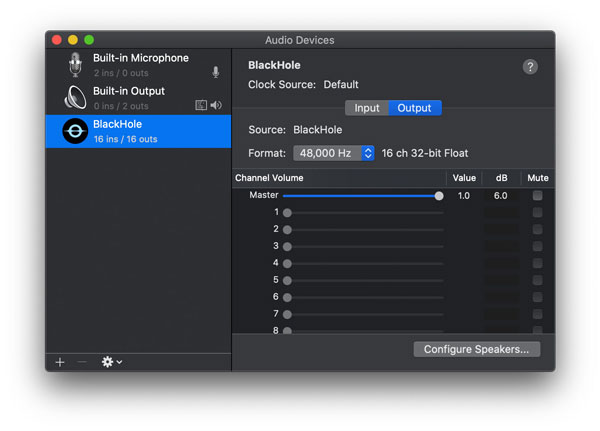This screenshot has height=431, width=600.
Task: Click the Master dB field 6.0
Action: pyautogui.click(x=501, y=196)
